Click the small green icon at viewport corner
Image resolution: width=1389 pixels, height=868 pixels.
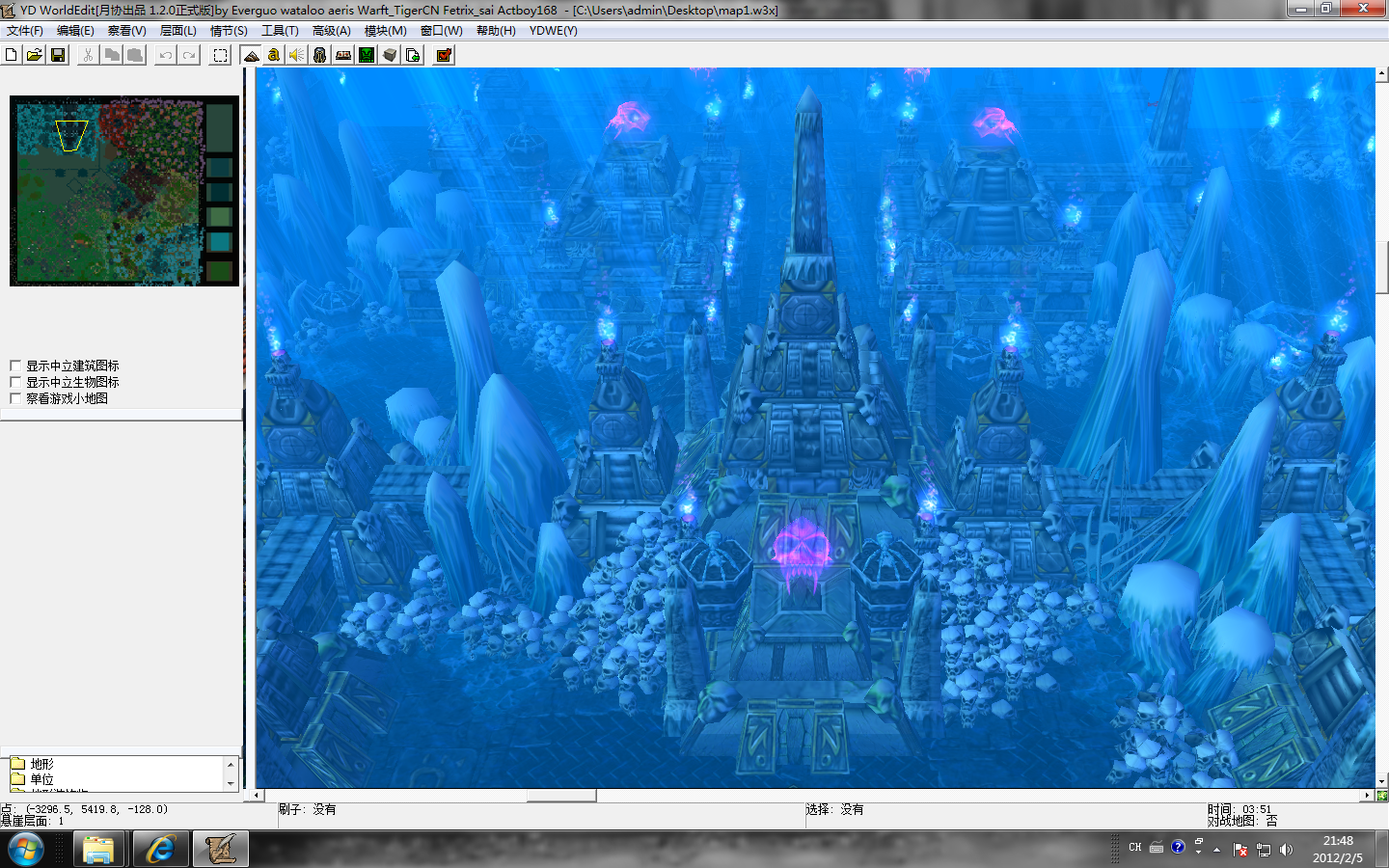pos(1382,796)
